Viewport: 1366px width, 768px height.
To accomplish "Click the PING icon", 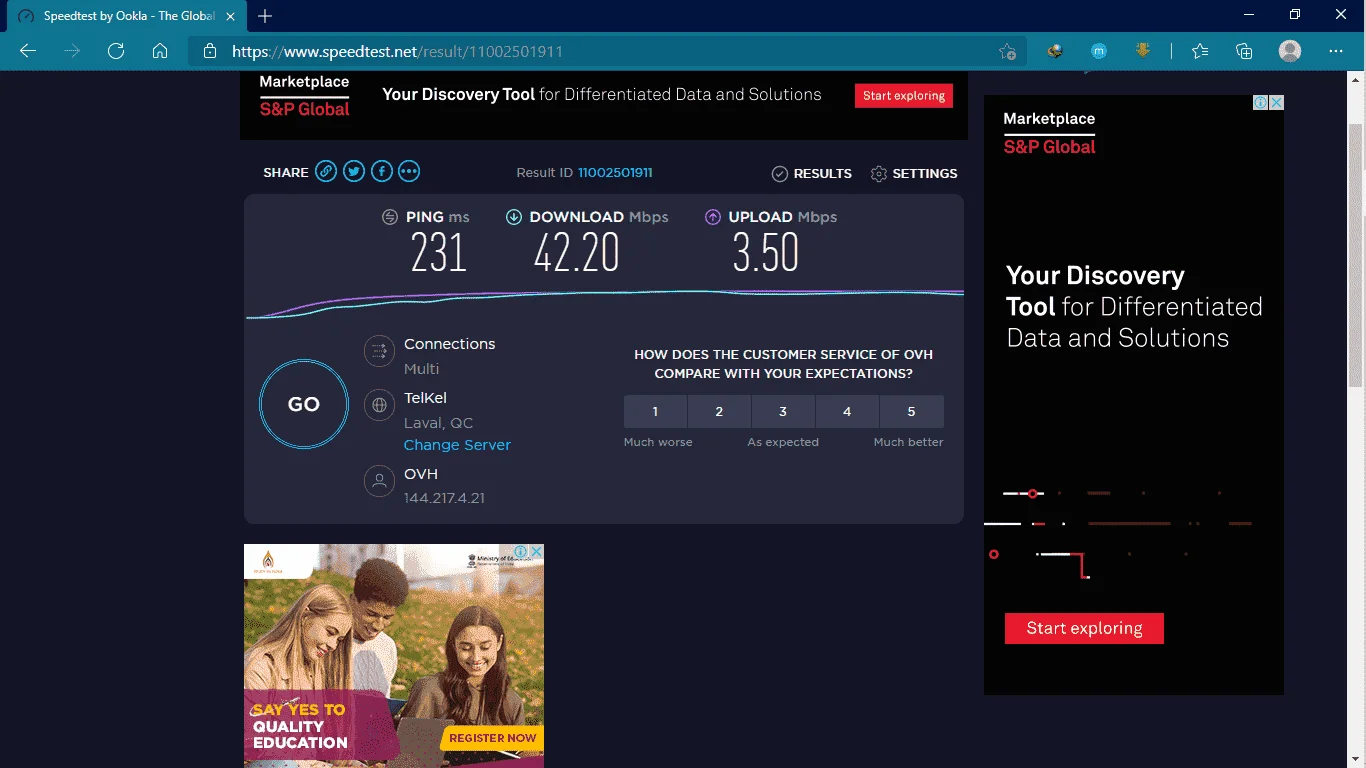I will (390, 217).
